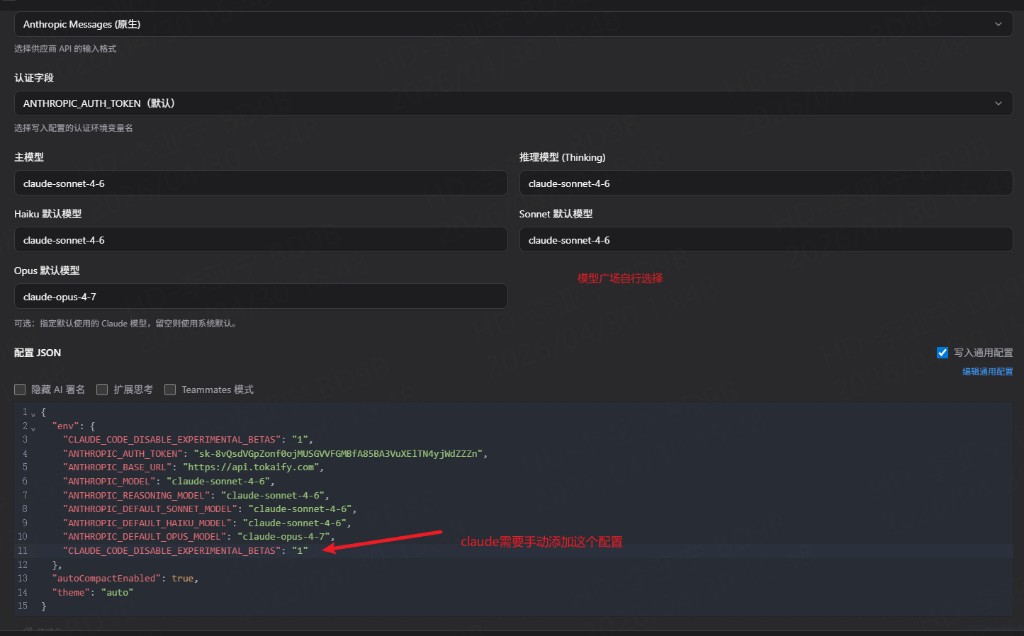Click the ANTHROPIC_AUTH_TOKEN line in JSON
The height and width of the screenshot is (636, 1024).
click(276, 453)
